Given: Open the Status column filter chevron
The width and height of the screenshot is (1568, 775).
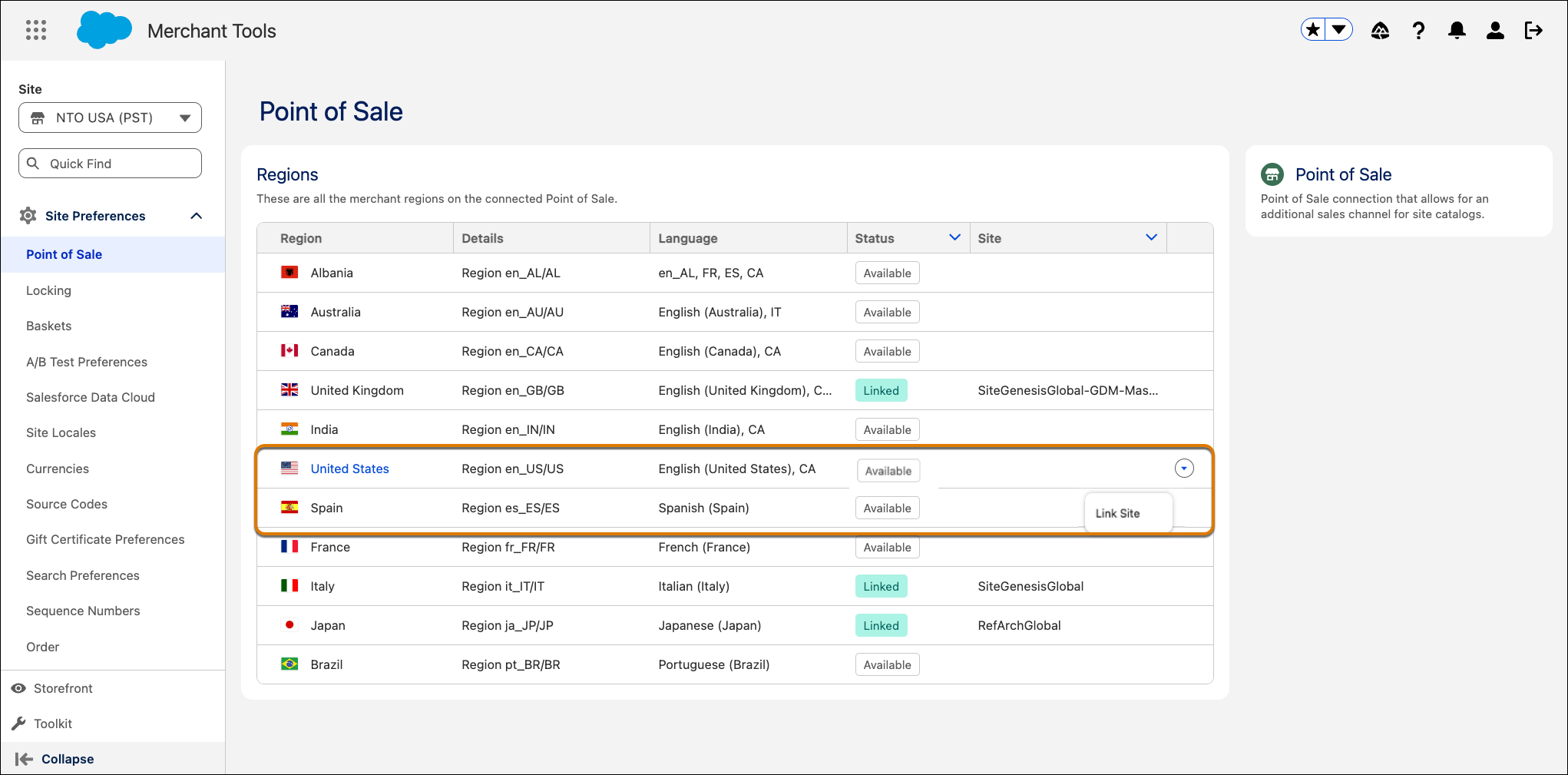Looking at the screenshot, I should (x=954, y=237).
